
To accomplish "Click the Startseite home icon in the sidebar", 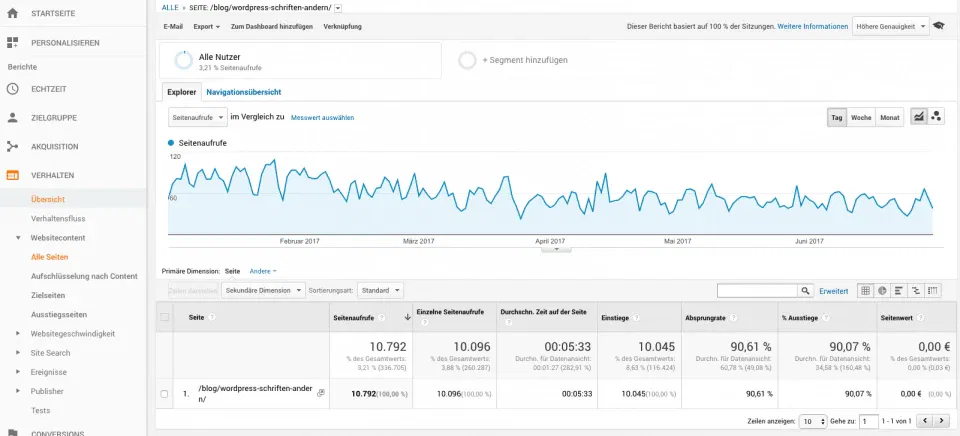I will [12, 13].
